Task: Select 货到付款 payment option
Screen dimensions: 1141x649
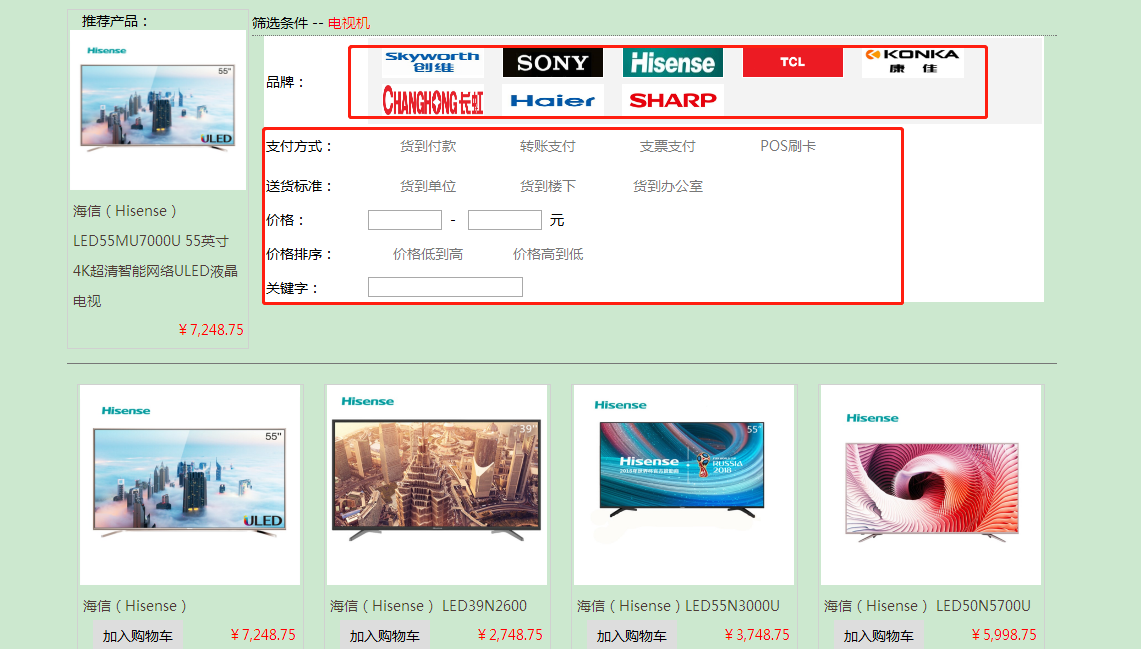Action: point(428,146)
